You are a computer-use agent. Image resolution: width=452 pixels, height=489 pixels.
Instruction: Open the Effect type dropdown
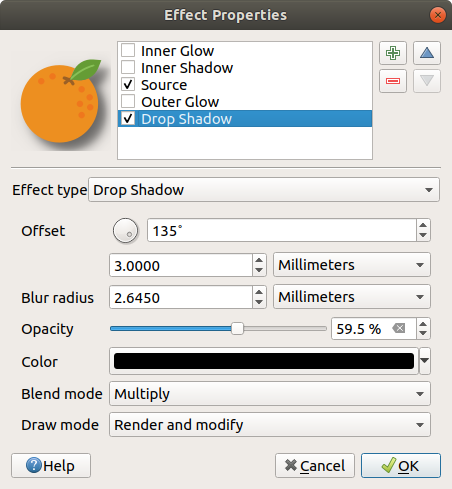click(264, 190)
